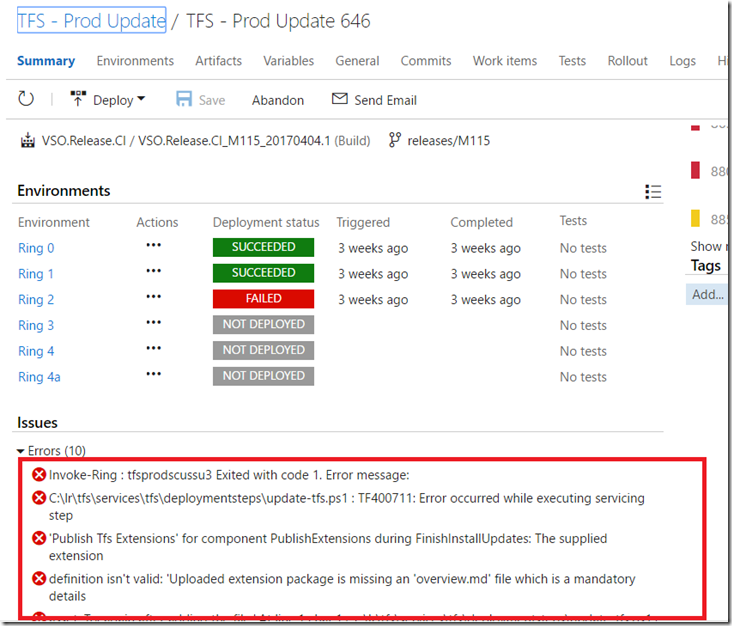Open the actions ellipsis for Ring 4
This screenshot has height=626, width=732.
point(154,348)
